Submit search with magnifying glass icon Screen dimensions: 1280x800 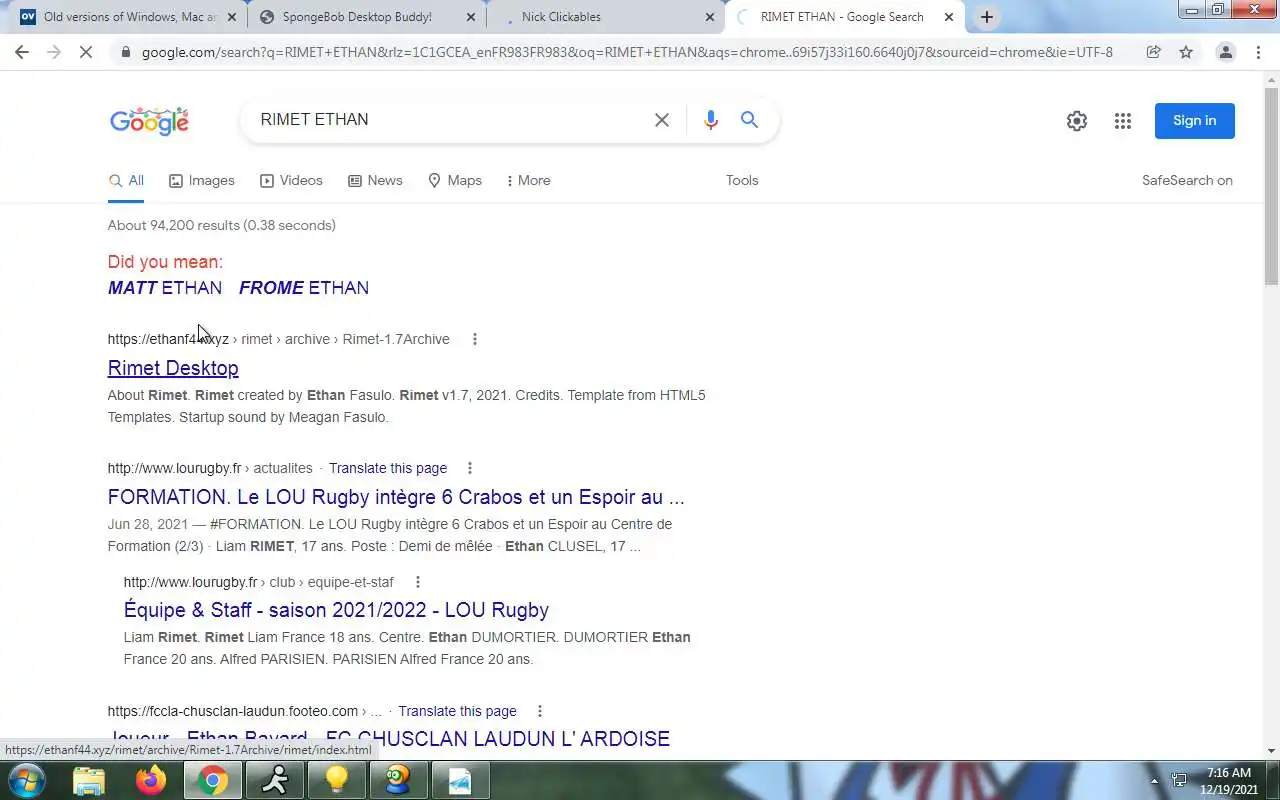point(749,120)
